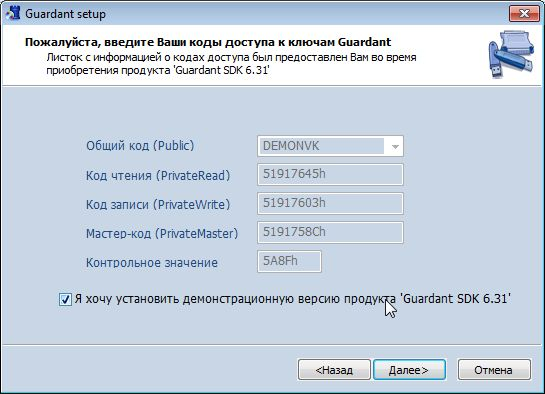Click the Guardant setup window title text

(x=65, y=14)
